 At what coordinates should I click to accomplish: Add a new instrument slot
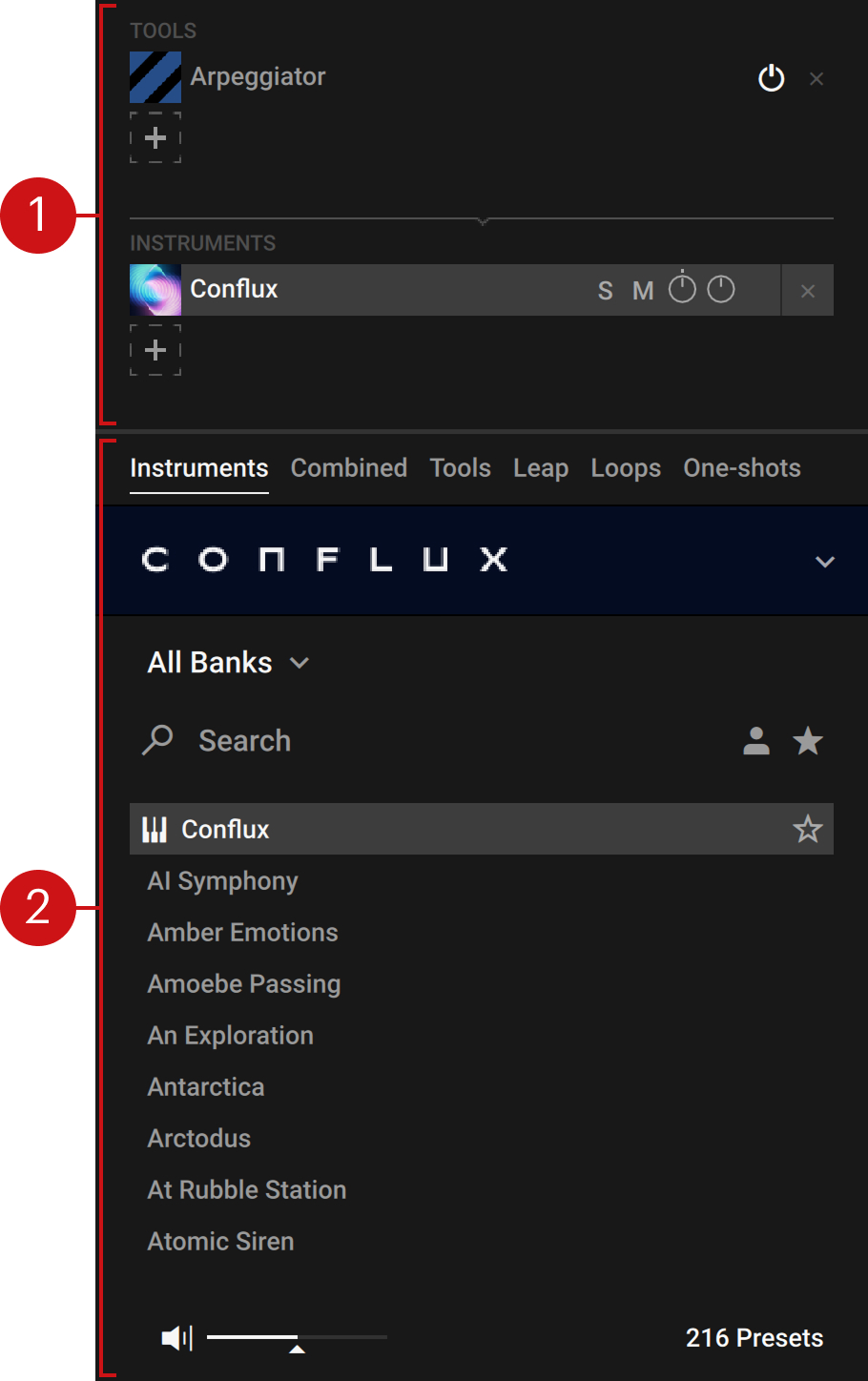(155, 350)
